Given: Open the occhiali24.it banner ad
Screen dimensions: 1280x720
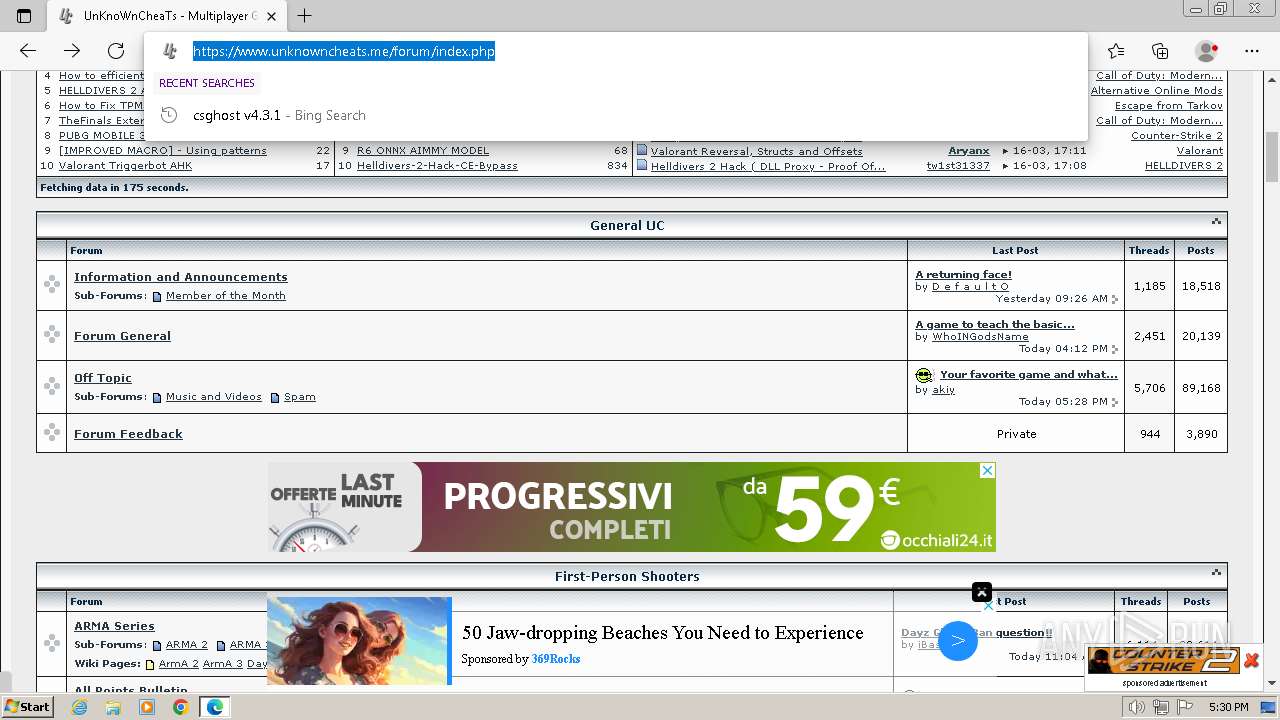Looking at the screenshot, I should (x=632, y=507).
